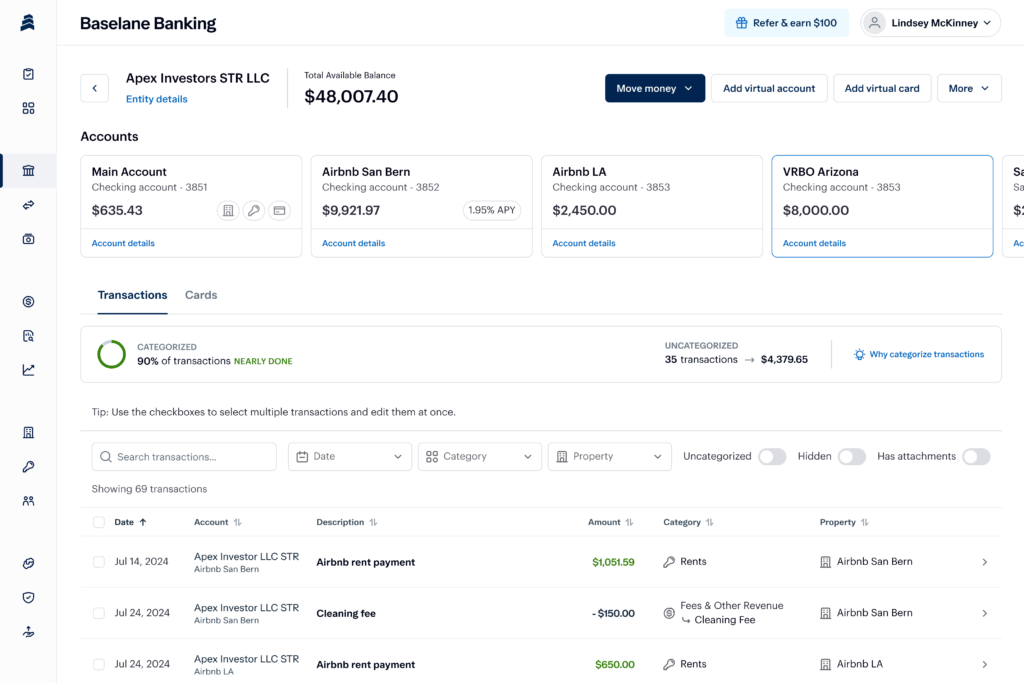
Task: Click Add virtual account button
Action: pyautogui.click(x=769, y=88)
